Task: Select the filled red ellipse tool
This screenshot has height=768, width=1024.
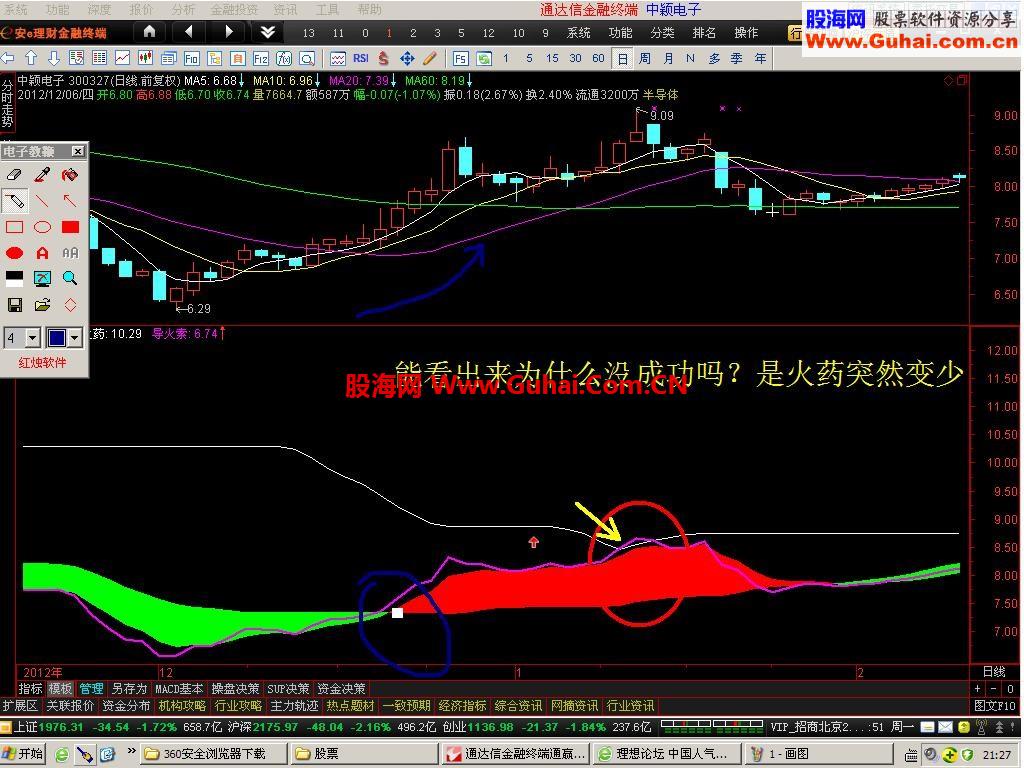Action: 14,253
